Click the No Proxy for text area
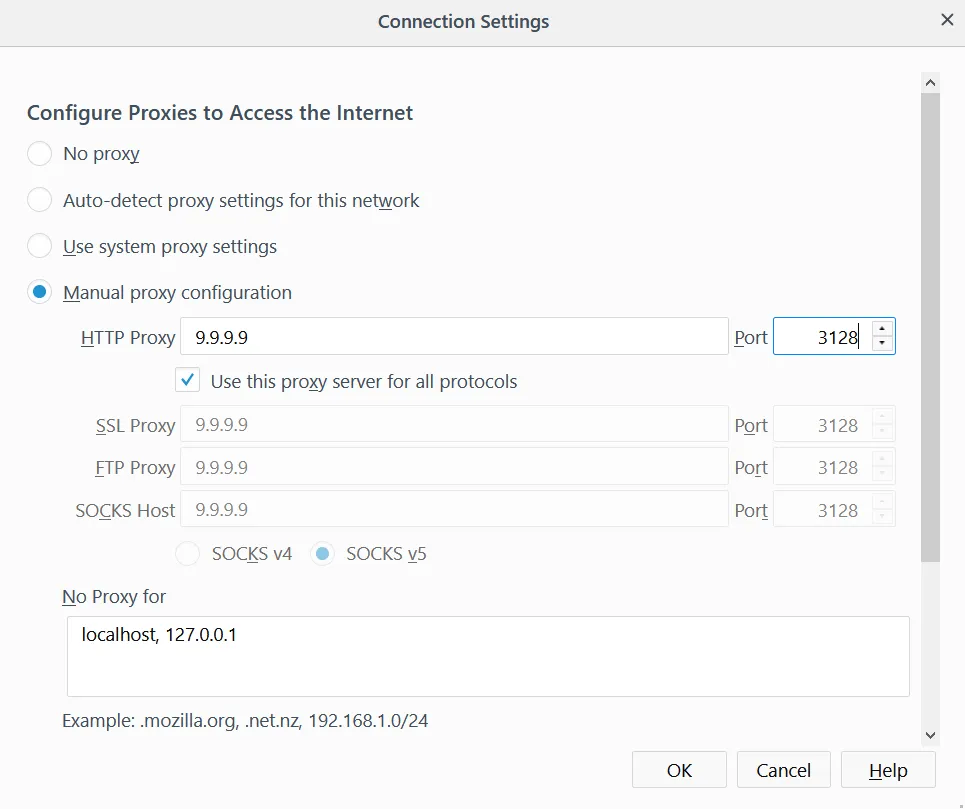Image resolution: width=965 pixels, height=809 pixels. 488,656
